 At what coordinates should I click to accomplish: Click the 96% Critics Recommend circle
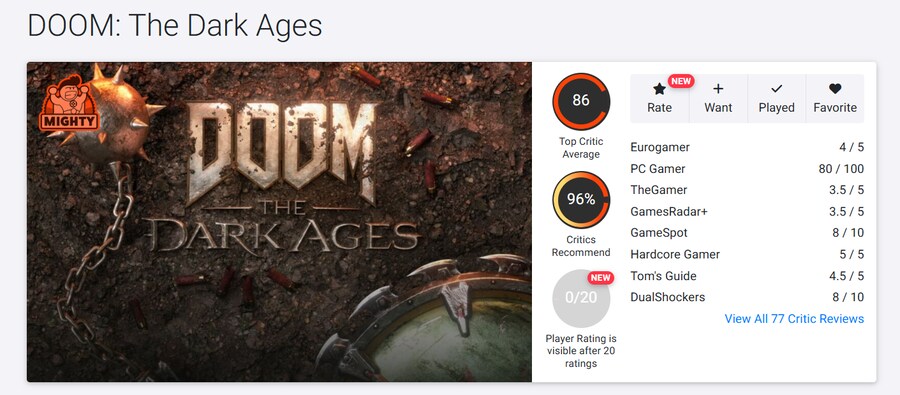pos(581,200)
